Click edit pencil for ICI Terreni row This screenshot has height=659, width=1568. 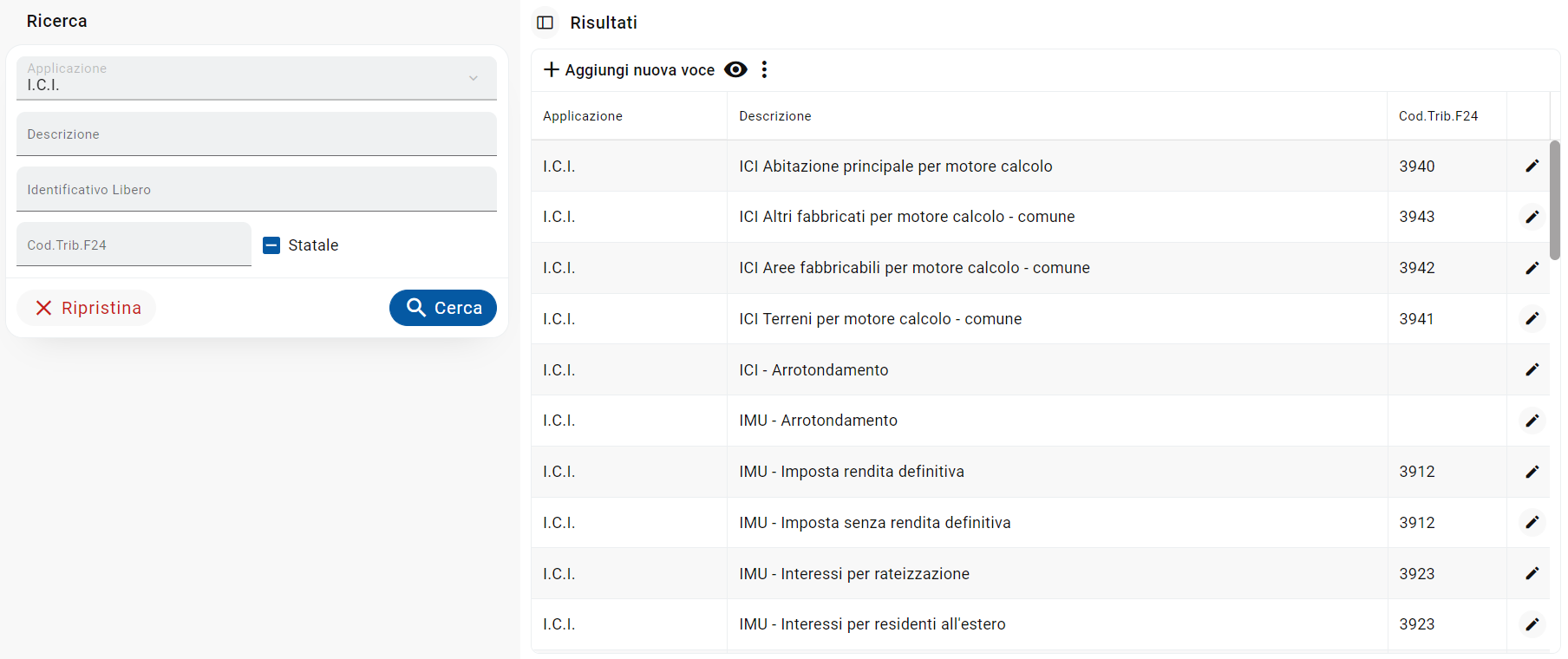(1532, 319)
